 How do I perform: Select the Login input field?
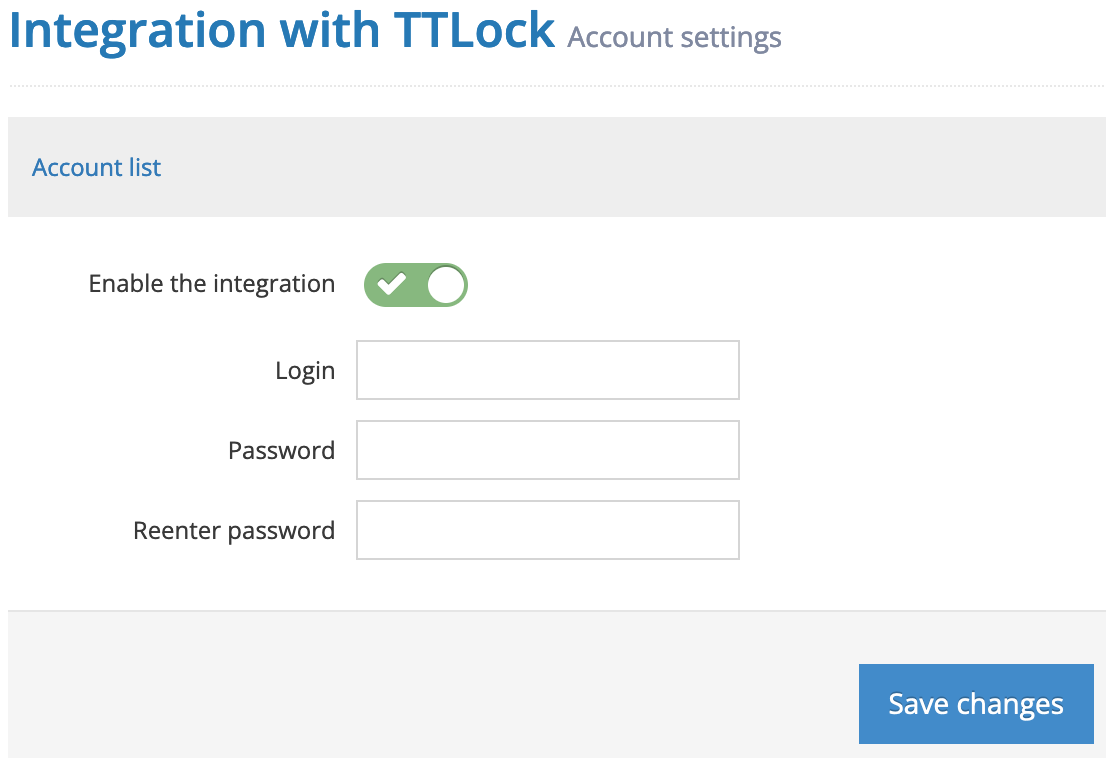pyautogui.click(x=547, y=370)
